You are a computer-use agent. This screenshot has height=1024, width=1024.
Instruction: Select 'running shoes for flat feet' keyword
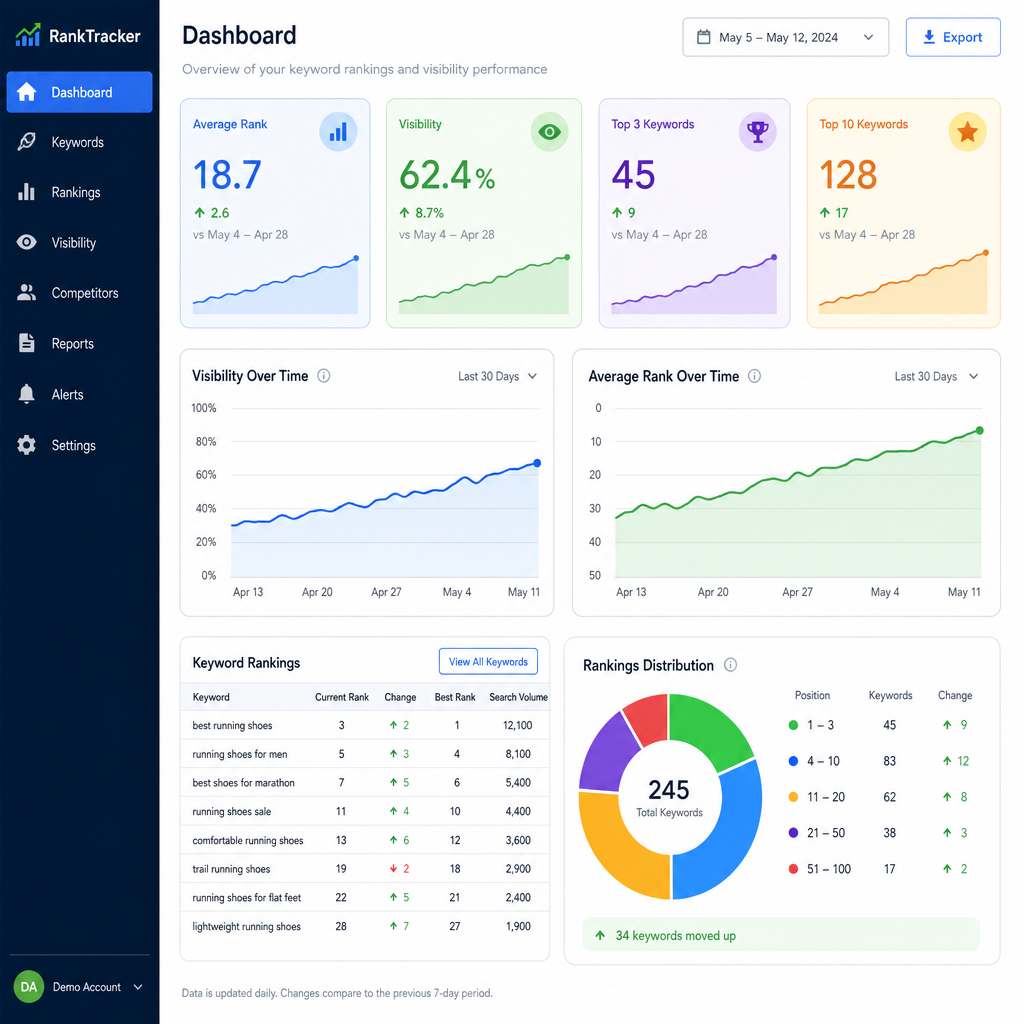click(364, 897)
